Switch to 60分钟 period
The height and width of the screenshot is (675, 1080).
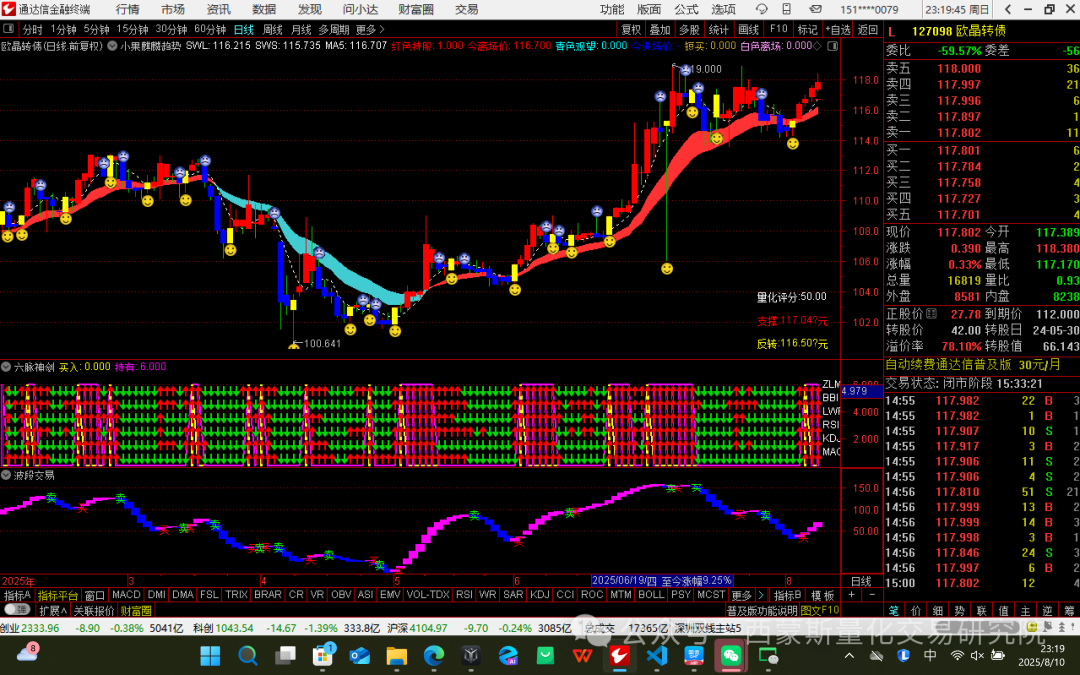pos(210,30)
